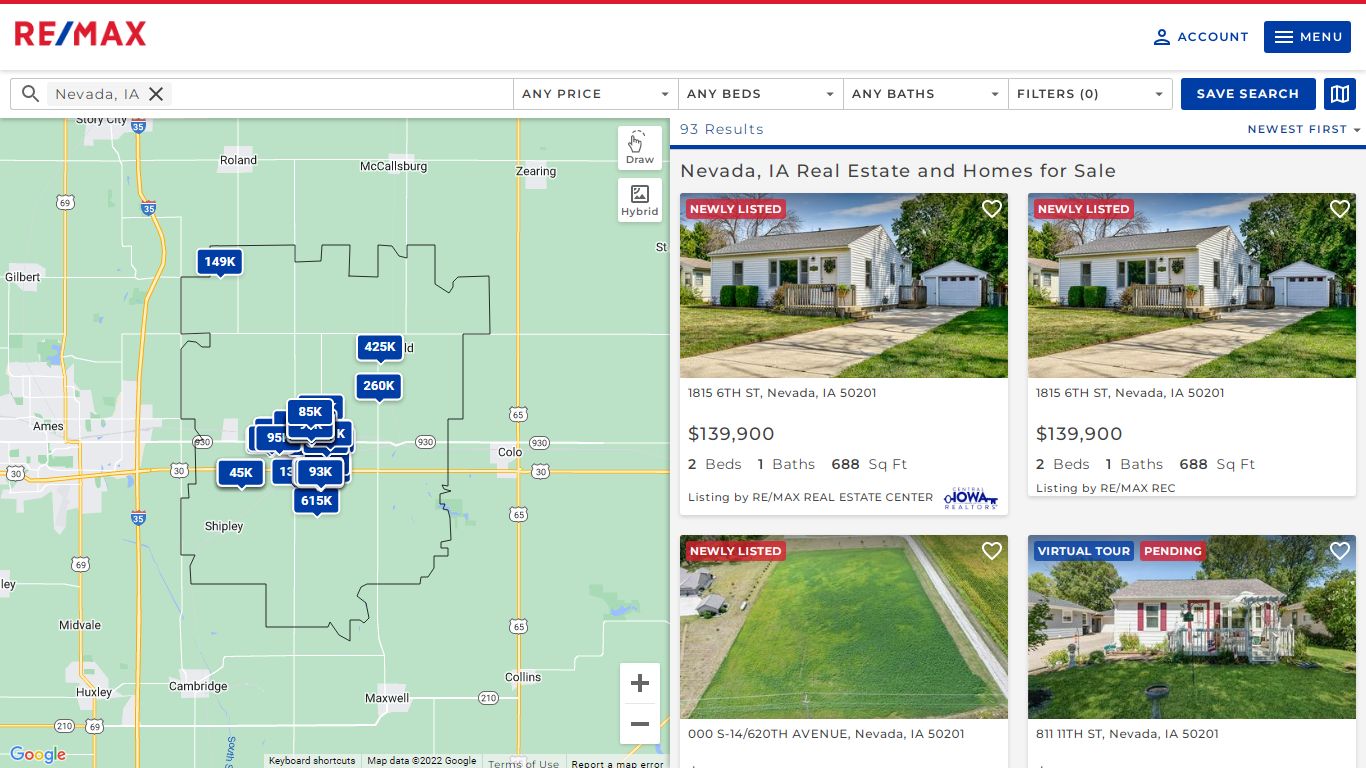The image size is (1366, 768).
Task: Open address 000 S-14/620TH AVENUE link
Action: coord(826,734)
